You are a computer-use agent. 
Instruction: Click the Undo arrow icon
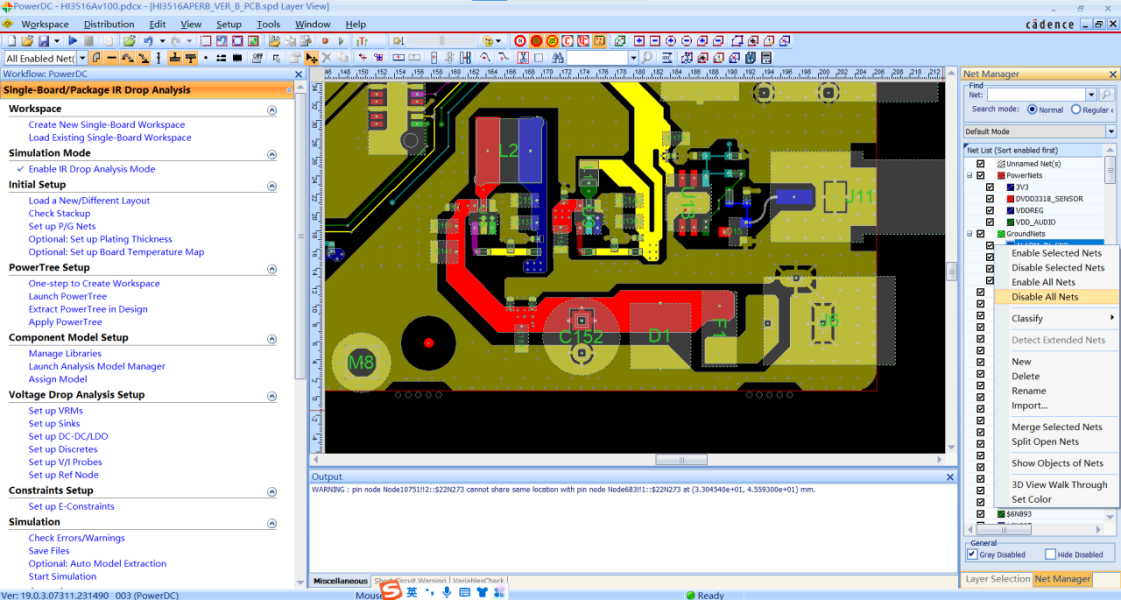[149, 41]
